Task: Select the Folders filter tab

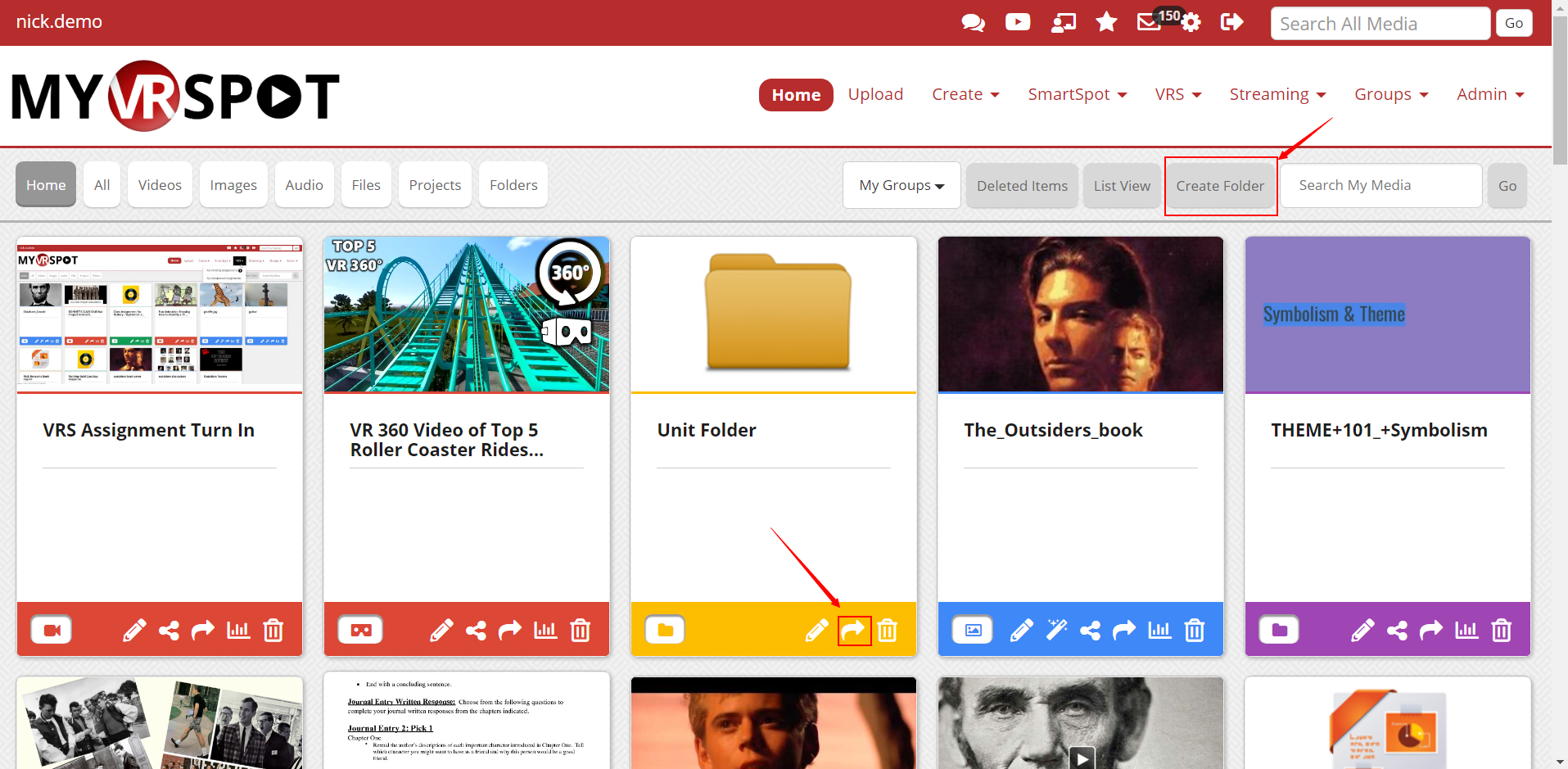Action: pyautogui.click(x=513, y=185)
